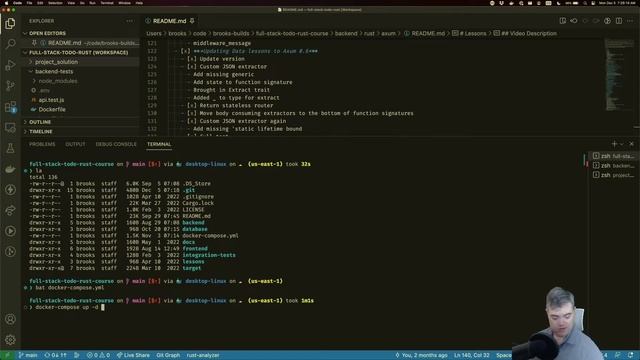The image size is (640, 360).
Task: Click the 'brooks' breadcrumb segment
Action: click(177, 33)
